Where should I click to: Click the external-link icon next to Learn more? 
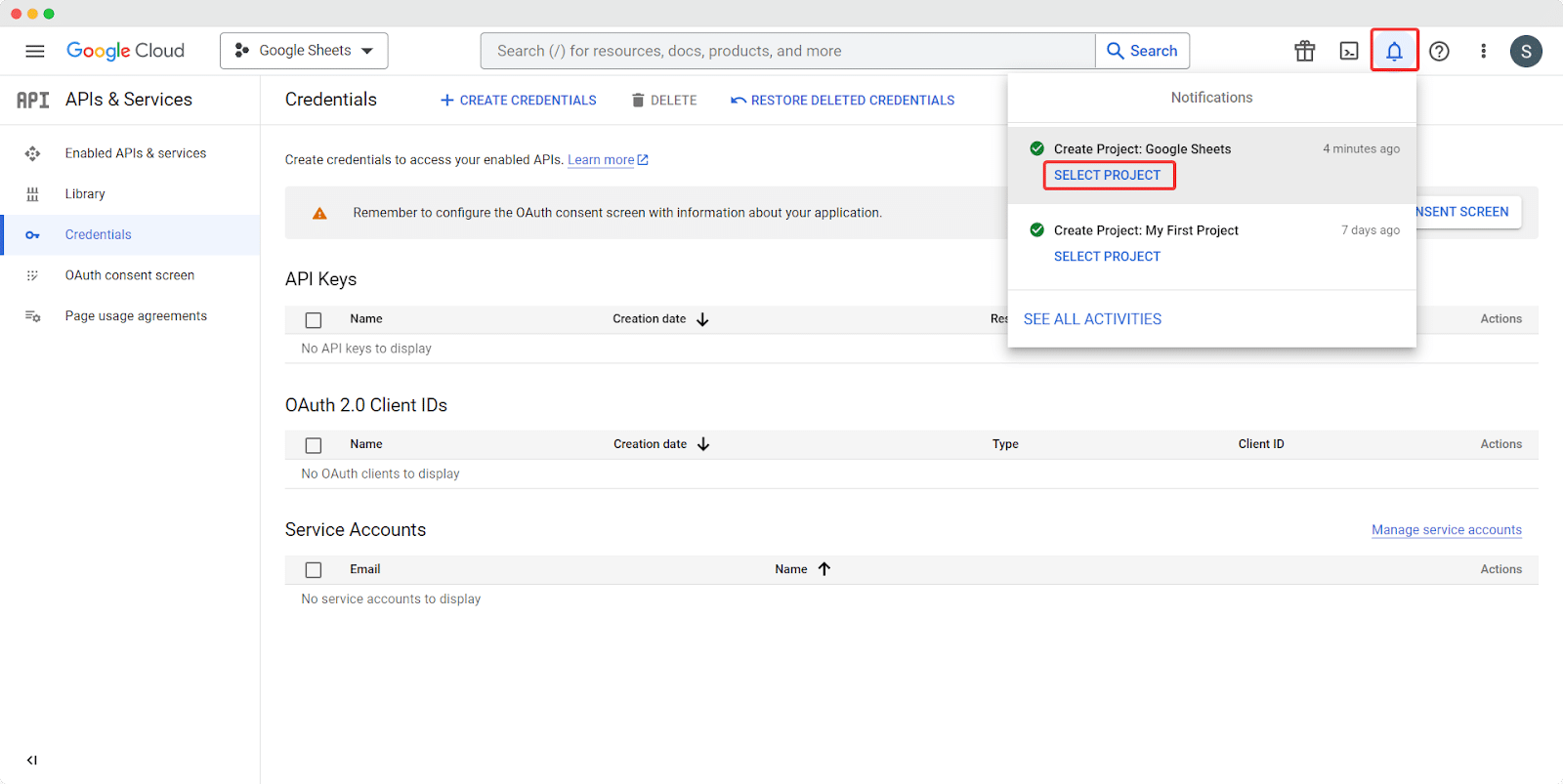[643, 160]
